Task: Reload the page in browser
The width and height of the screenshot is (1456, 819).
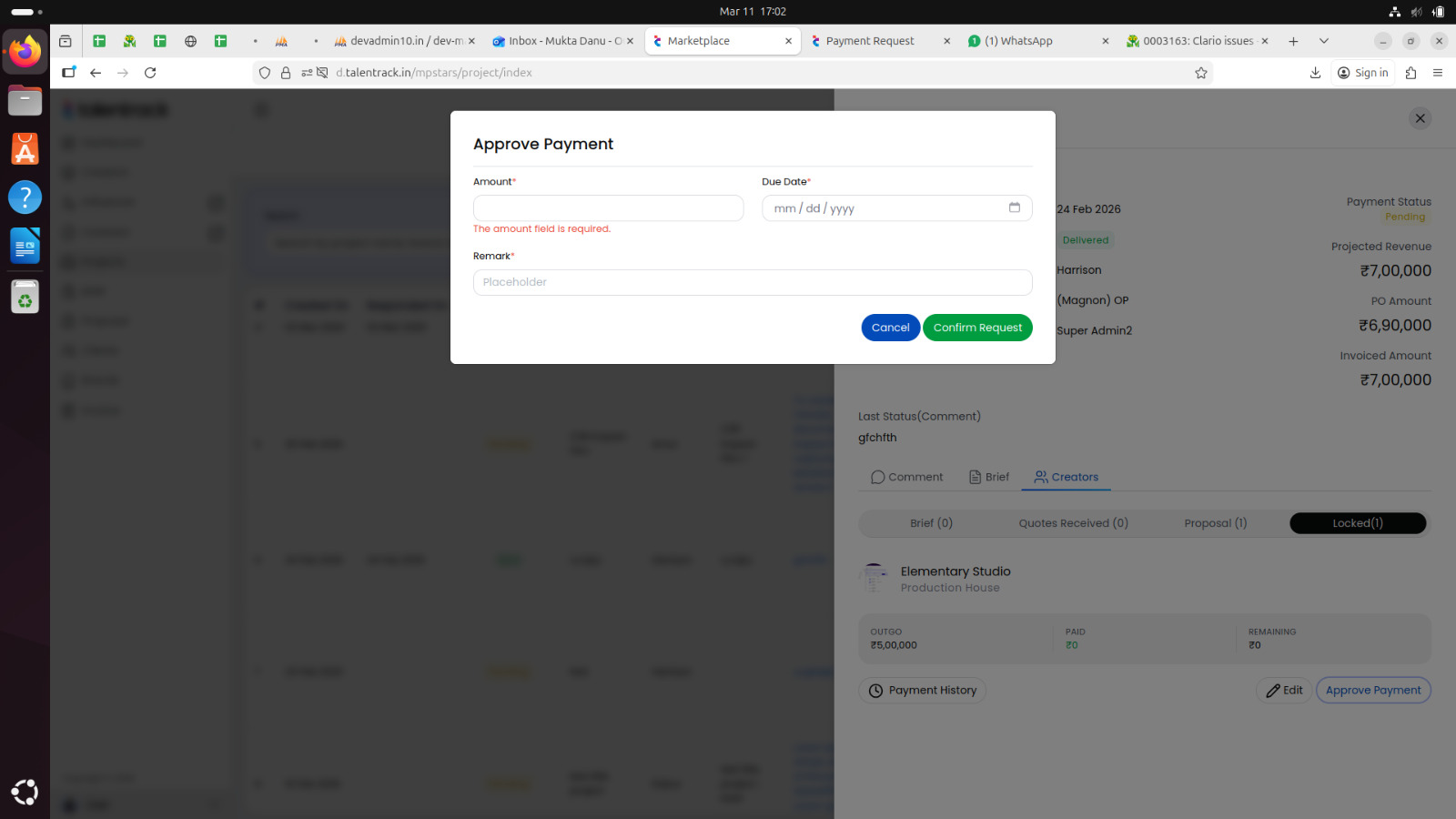Action: click(150, 73)
